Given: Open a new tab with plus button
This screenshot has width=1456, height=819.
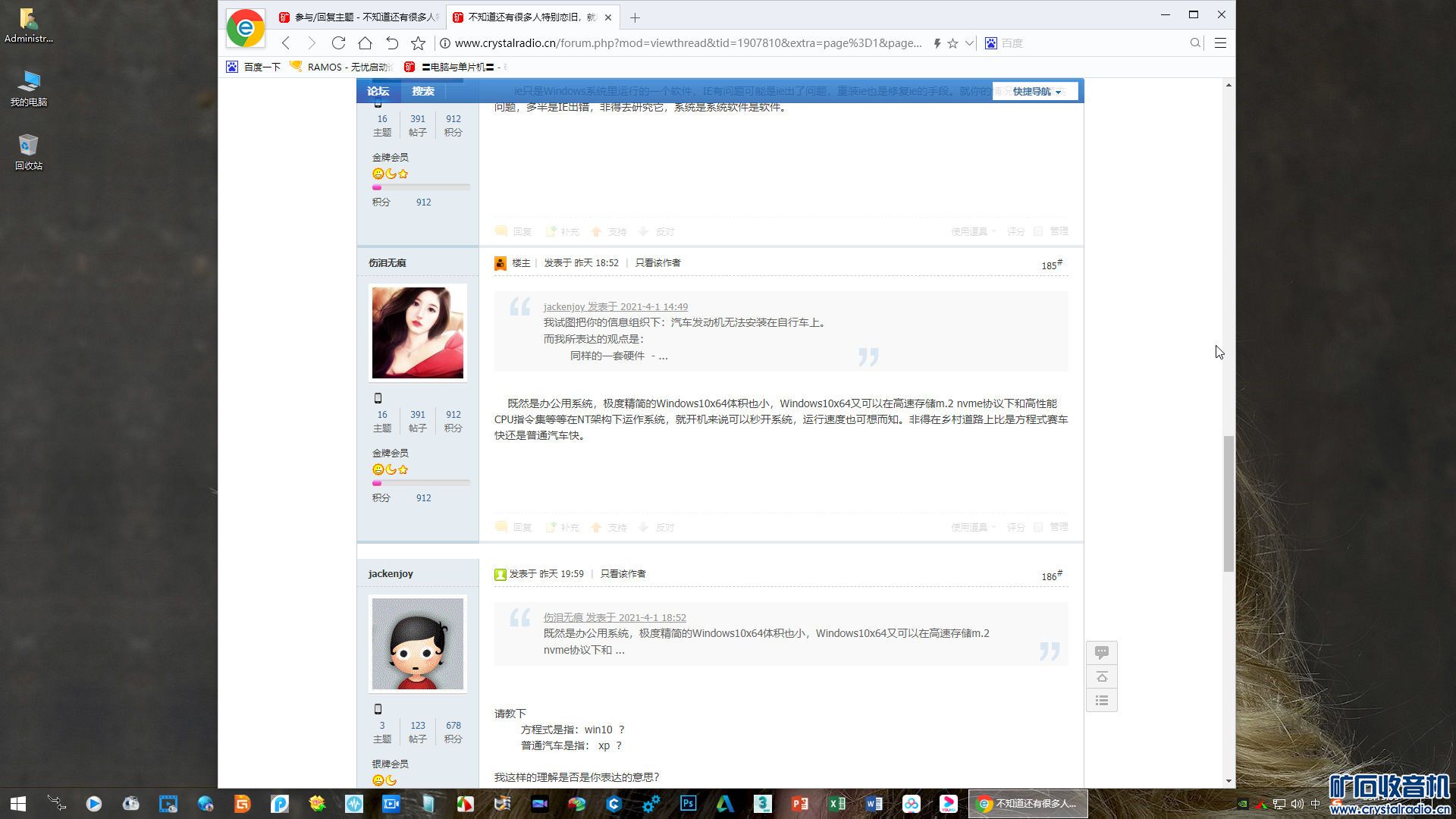Looking at the screenshot, I should click(x=635, y=17).
